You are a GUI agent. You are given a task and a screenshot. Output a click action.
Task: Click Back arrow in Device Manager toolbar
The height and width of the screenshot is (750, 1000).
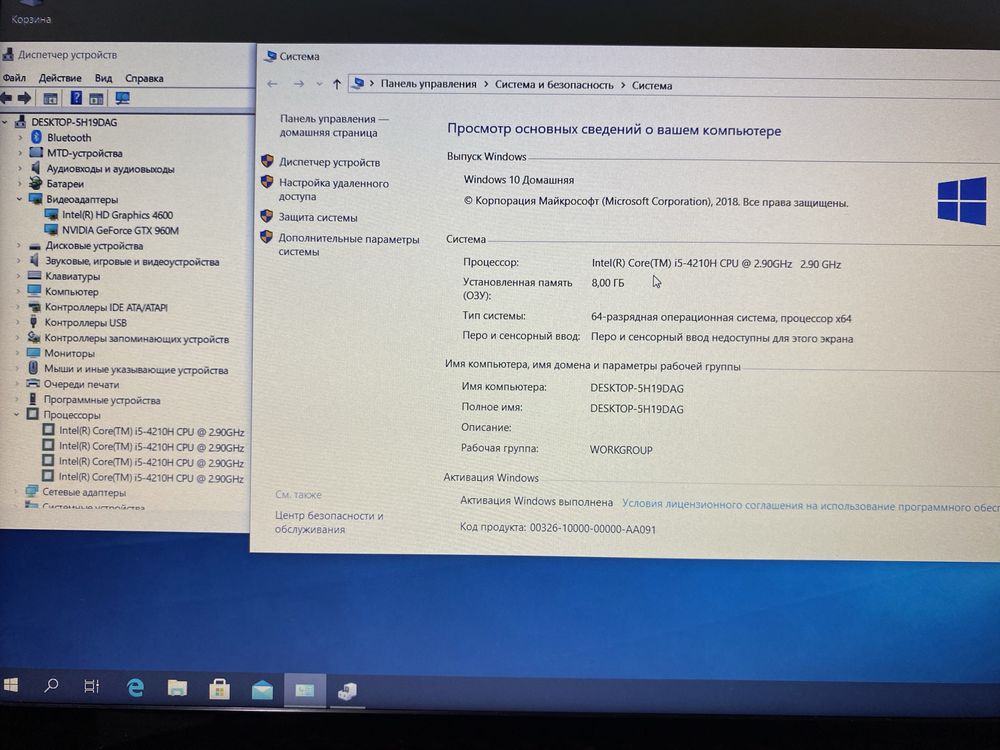pyautogui.click(x=6, y=98)
